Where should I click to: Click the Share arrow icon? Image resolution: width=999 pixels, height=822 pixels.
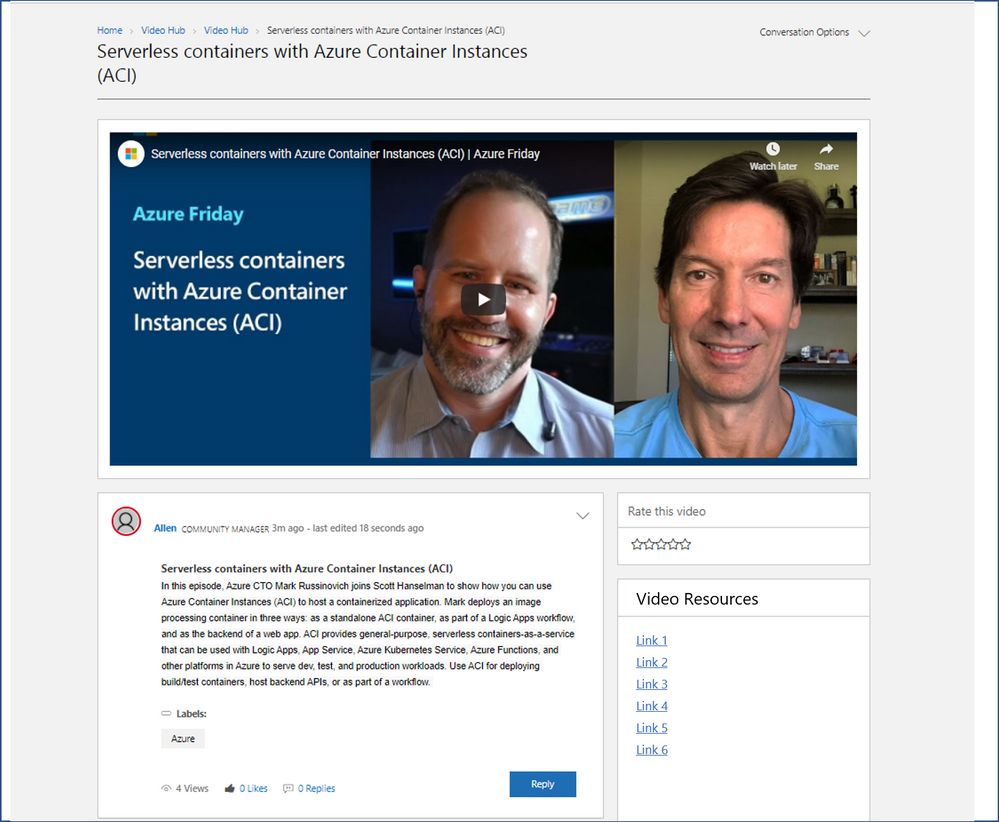[826, 149]
